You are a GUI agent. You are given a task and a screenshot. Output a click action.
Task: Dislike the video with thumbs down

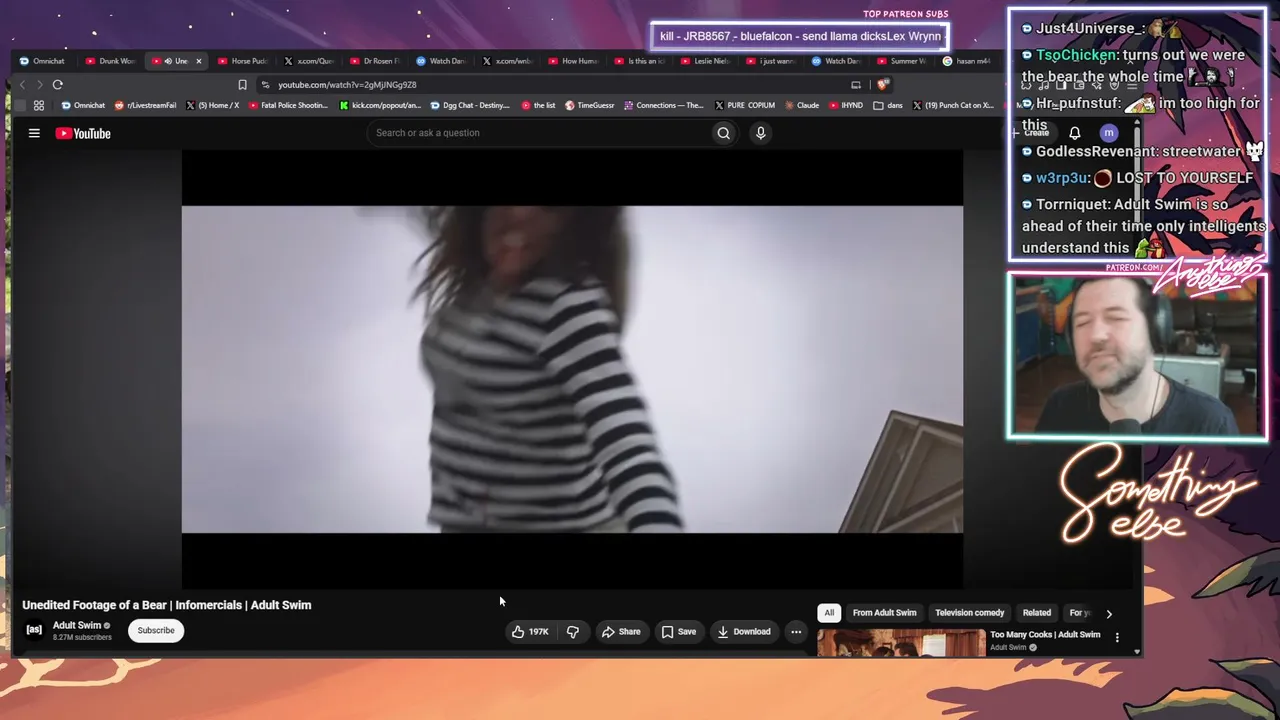point(573,631)
